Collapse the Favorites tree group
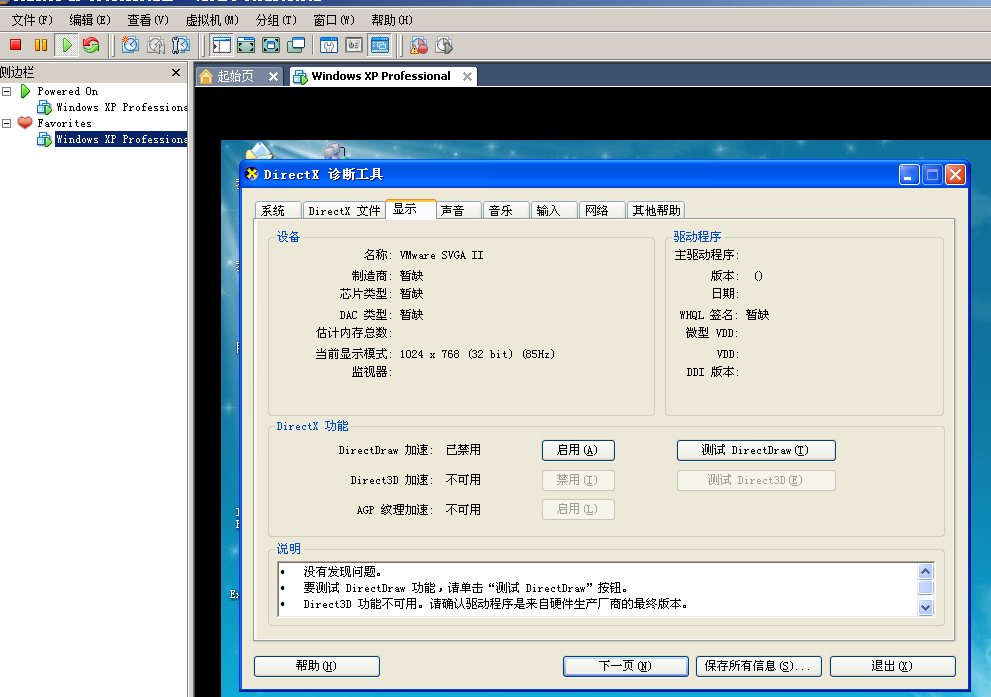The width and height of the screenshot is (991, 697). tap(7, 123)
